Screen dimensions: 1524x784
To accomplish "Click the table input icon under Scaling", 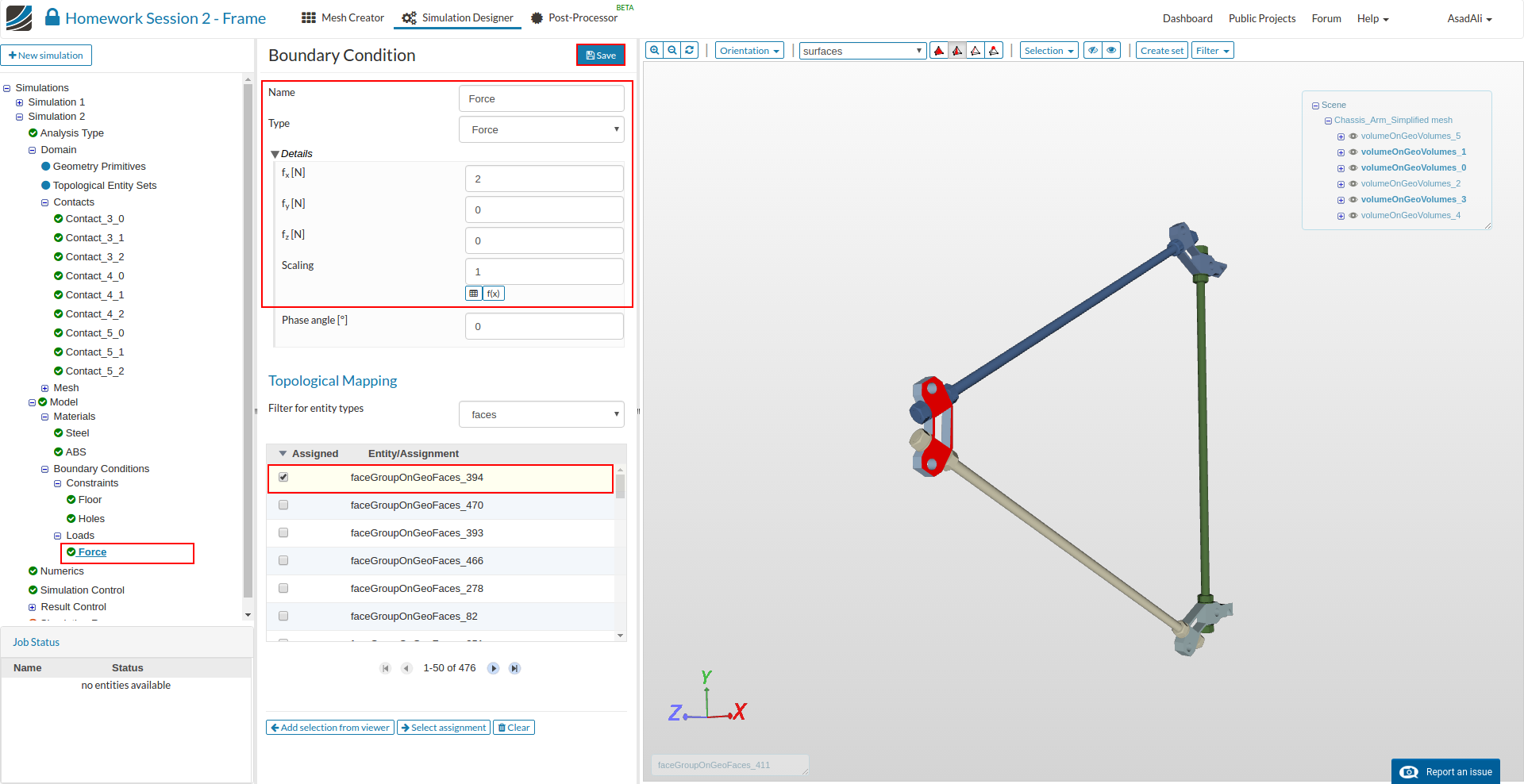I will [474, 294].
